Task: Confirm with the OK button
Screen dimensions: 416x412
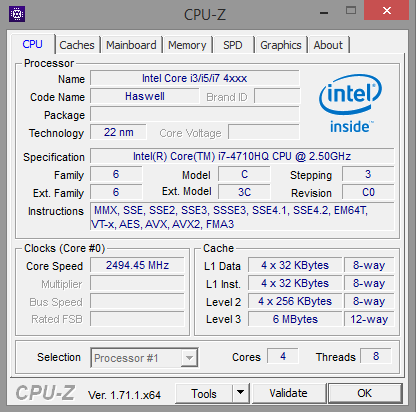Action: tap(365, 393)
